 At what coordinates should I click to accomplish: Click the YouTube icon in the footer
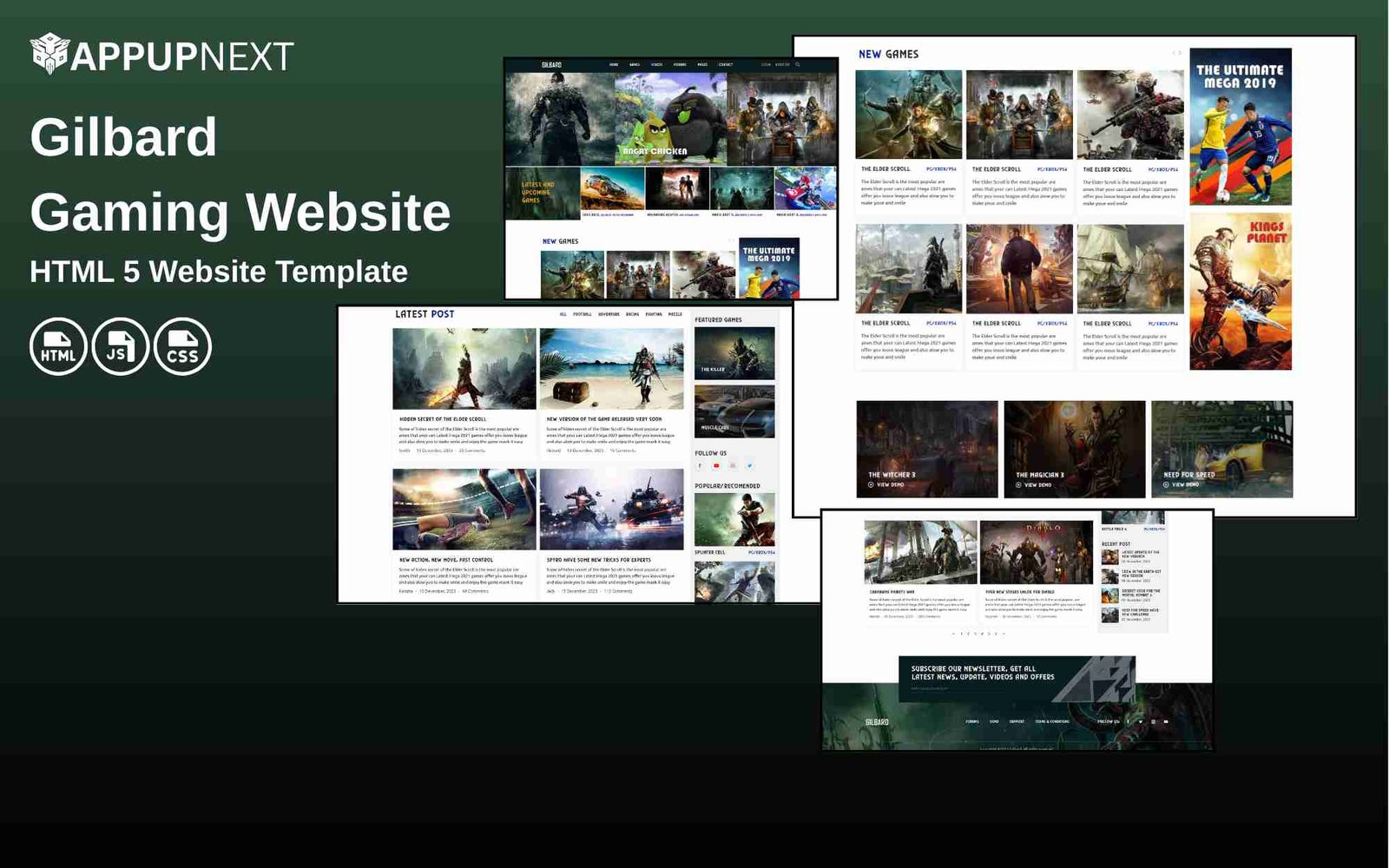(x=1167, y=721)
